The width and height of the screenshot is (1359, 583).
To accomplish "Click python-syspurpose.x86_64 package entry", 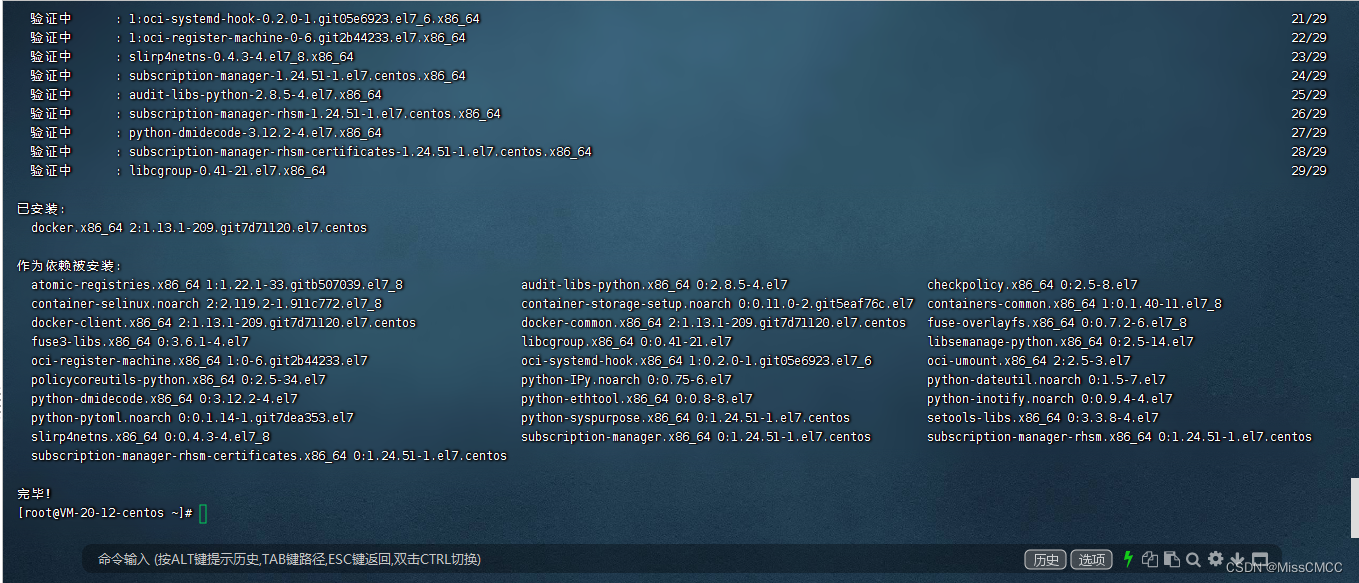I will click(685, 418).
